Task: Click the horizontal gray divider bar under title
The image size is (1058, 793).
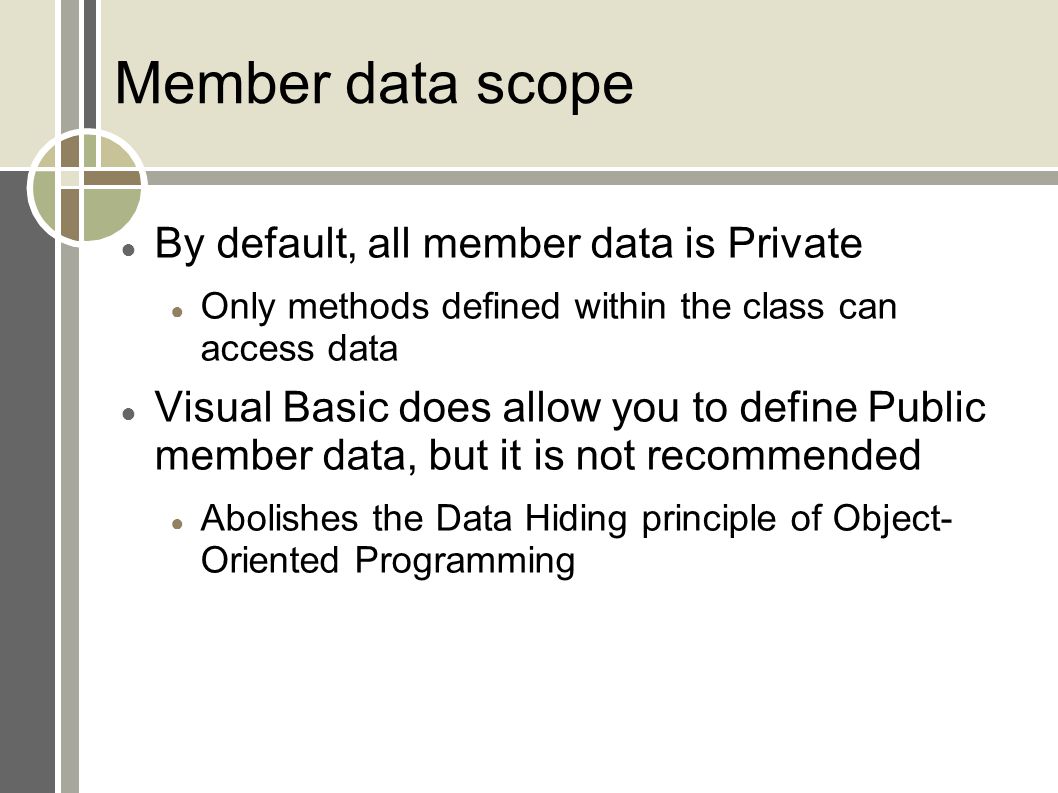Action: (601, 178)
